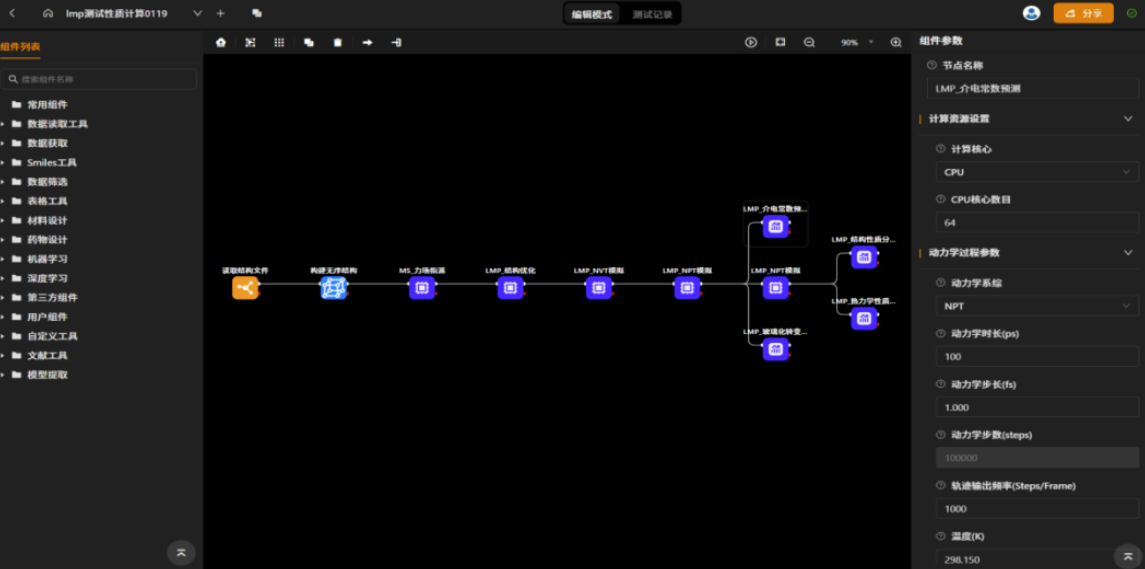
Task: Click the fit-to-screen icon beside zoom out
Action: point(780,42)
